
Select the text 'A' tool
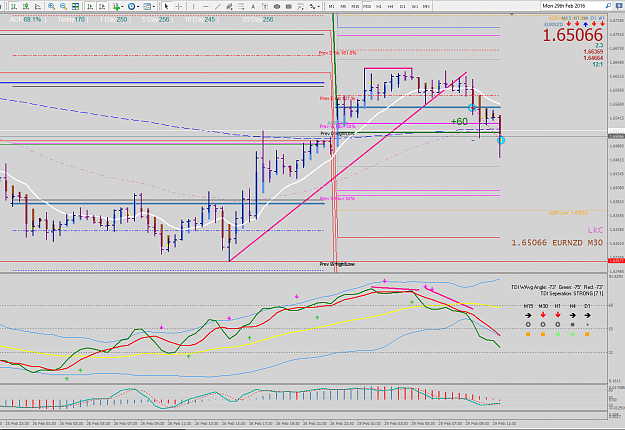point(253,6)
